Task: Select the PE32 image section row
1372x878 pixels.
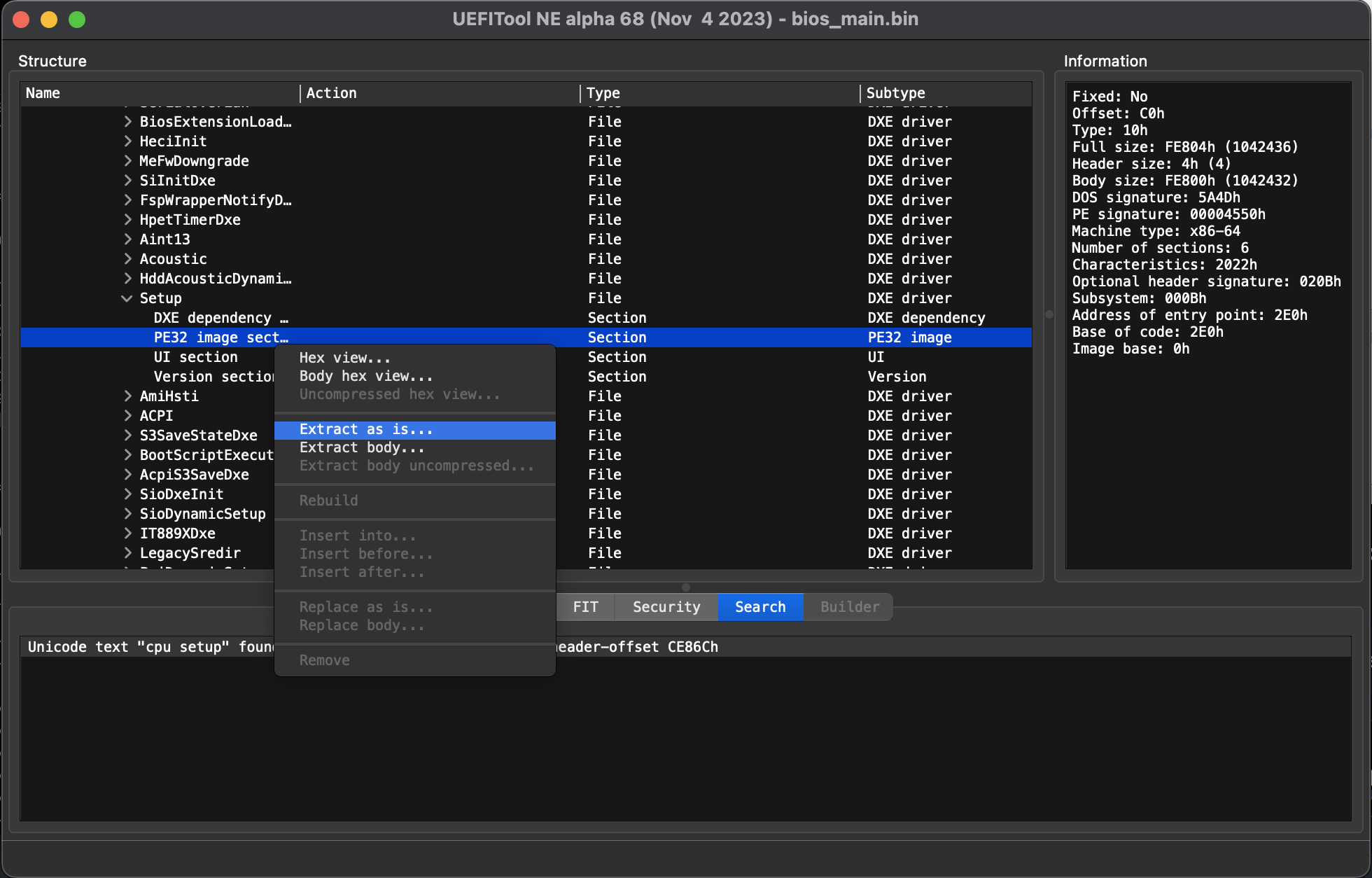Action: pos(526,337)
